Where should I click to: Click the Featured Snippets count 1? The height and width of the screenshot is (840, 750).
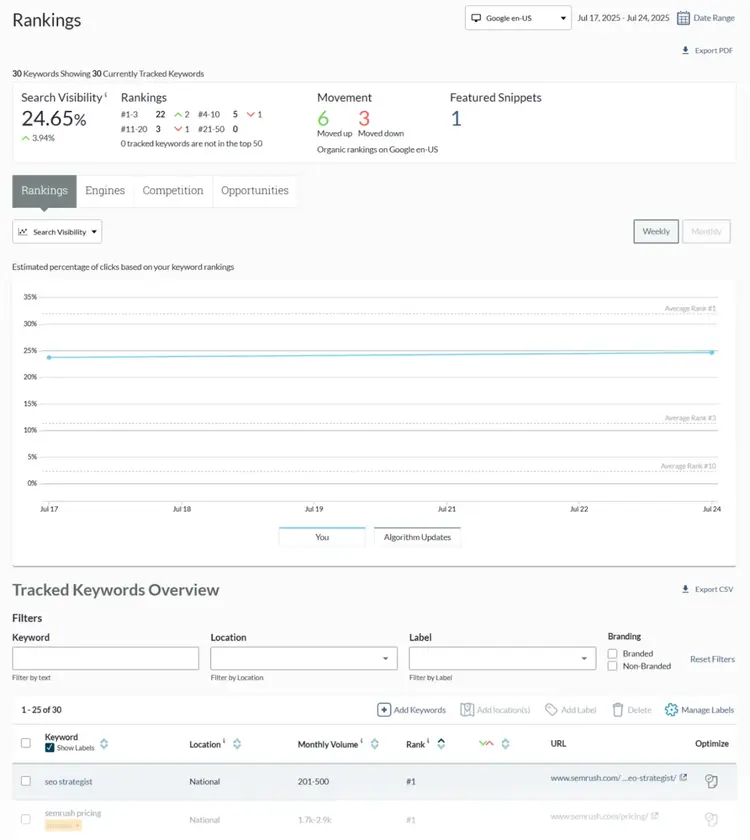click(x=456, y=118)
